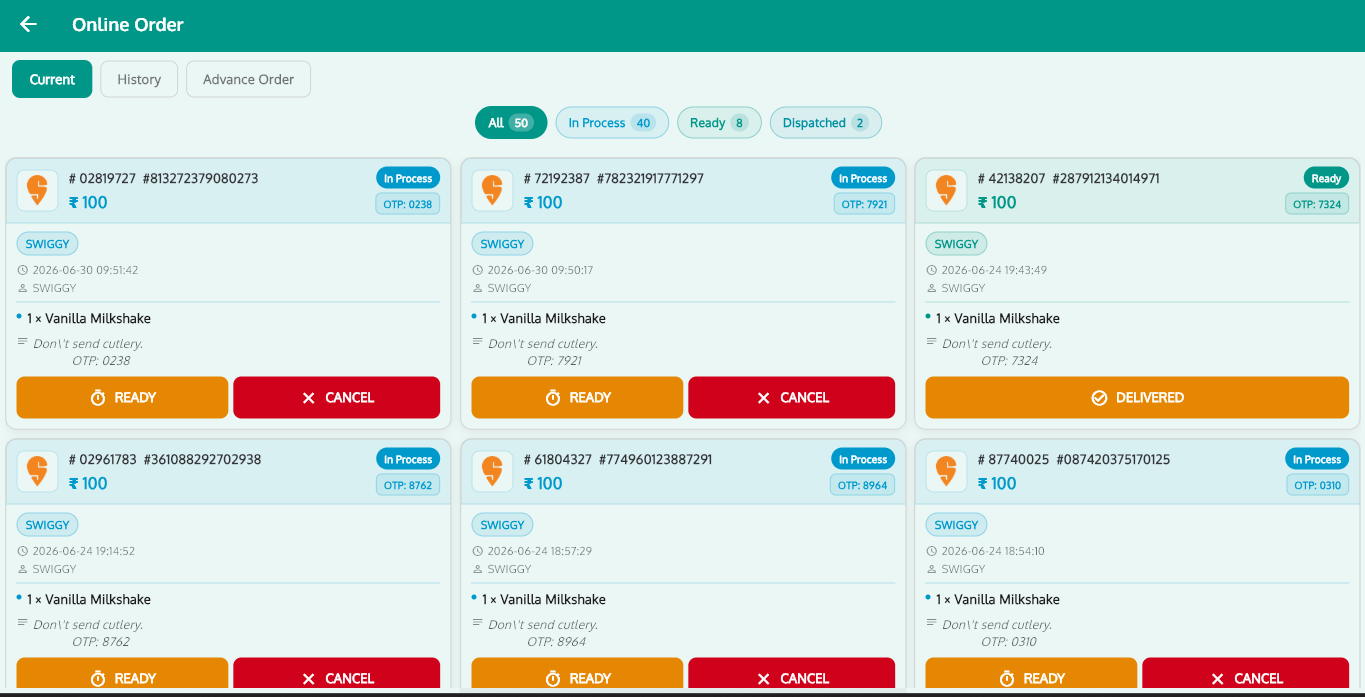1365x697 pixels.
Task: Click notes icon on order 02819727 instructions
Action: click(x=23, y=342)
